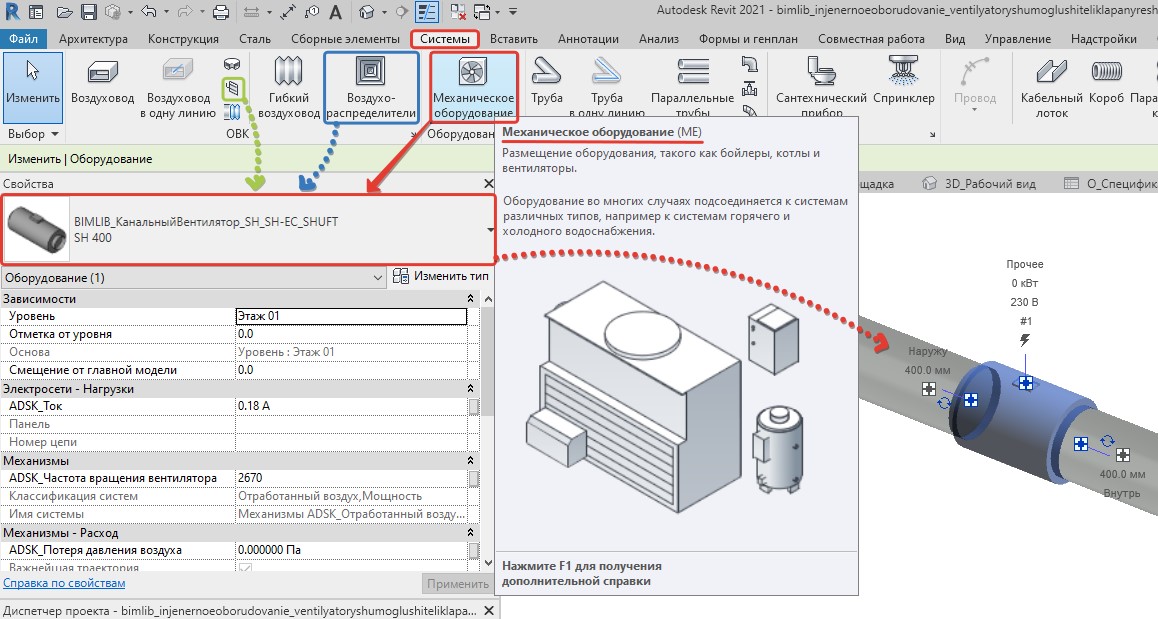Open the Справка по свойствам help link

click(x=64, y=583)
